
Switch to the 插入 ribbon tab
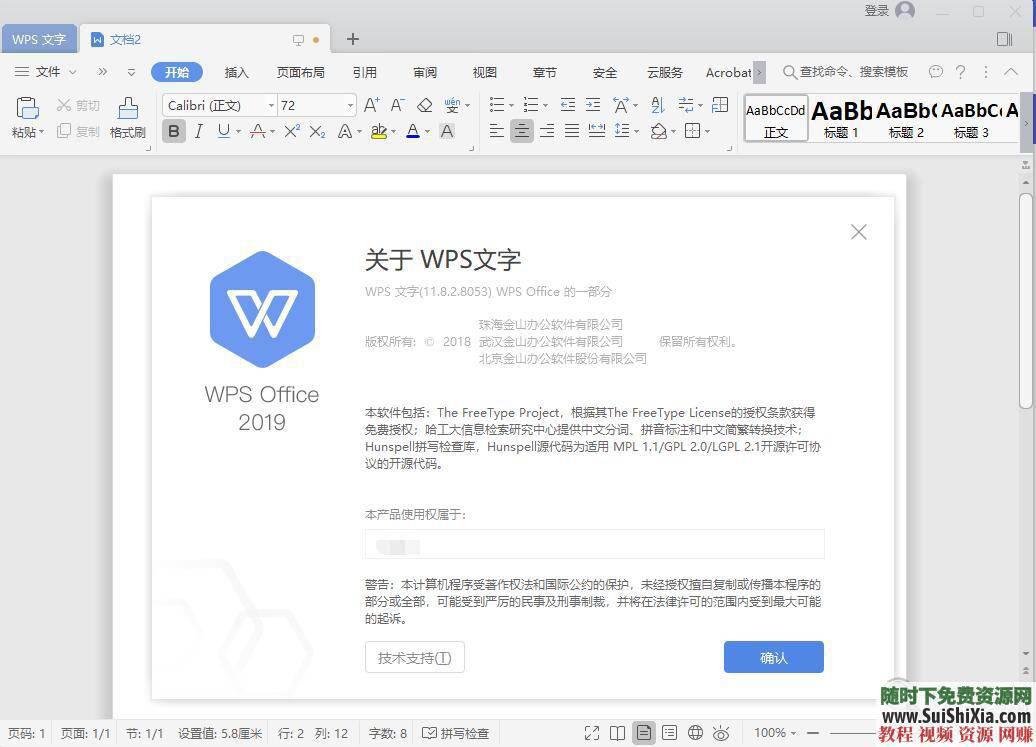[236, 72]
